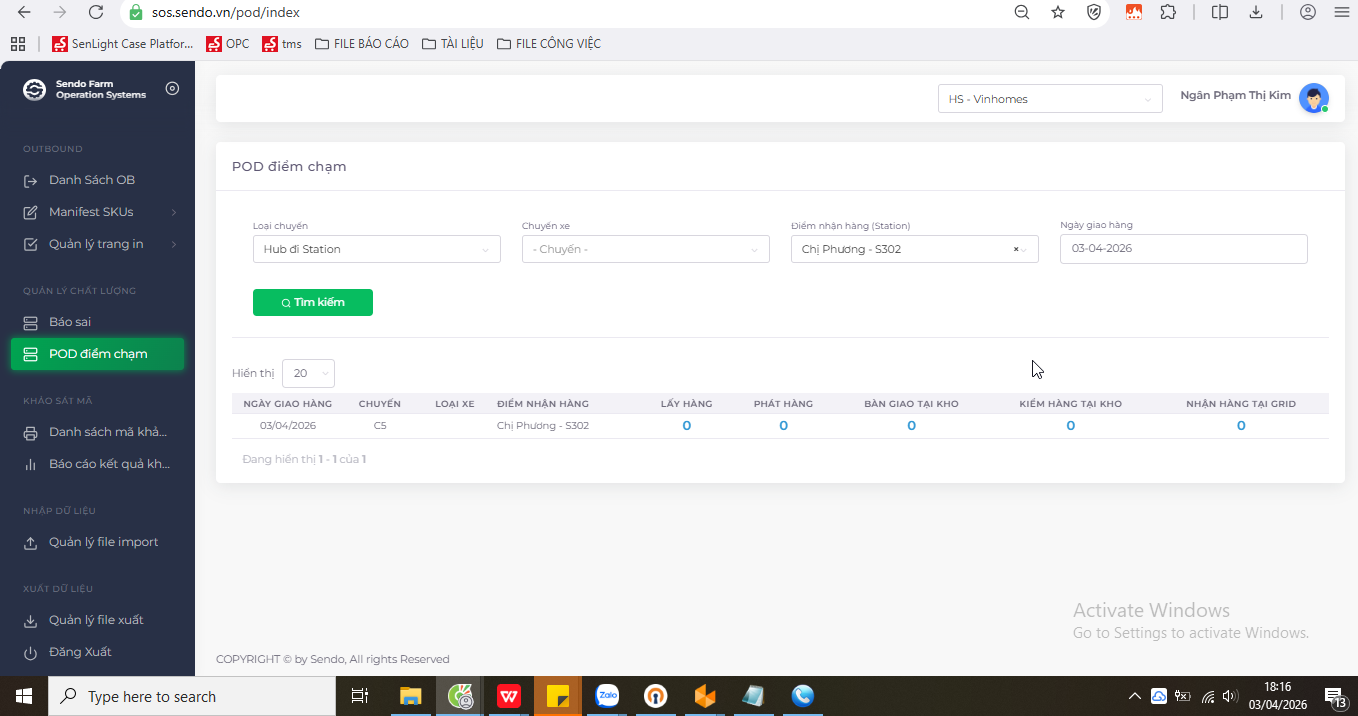Click the download icon beside file xuất
Screen dimensions: 1358x716
click(30, 620)
